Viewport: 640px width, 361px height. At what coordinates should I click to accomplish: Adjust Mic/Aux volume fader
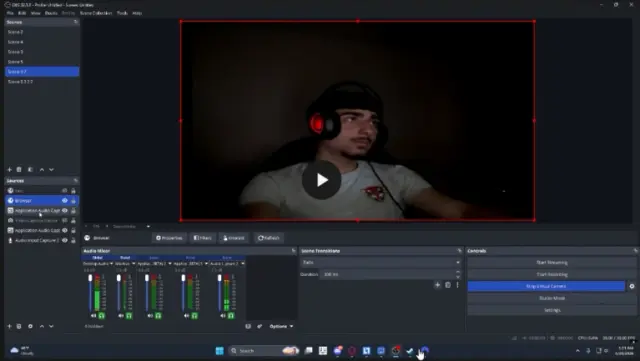pyautogui.click(x=119, y=278)
